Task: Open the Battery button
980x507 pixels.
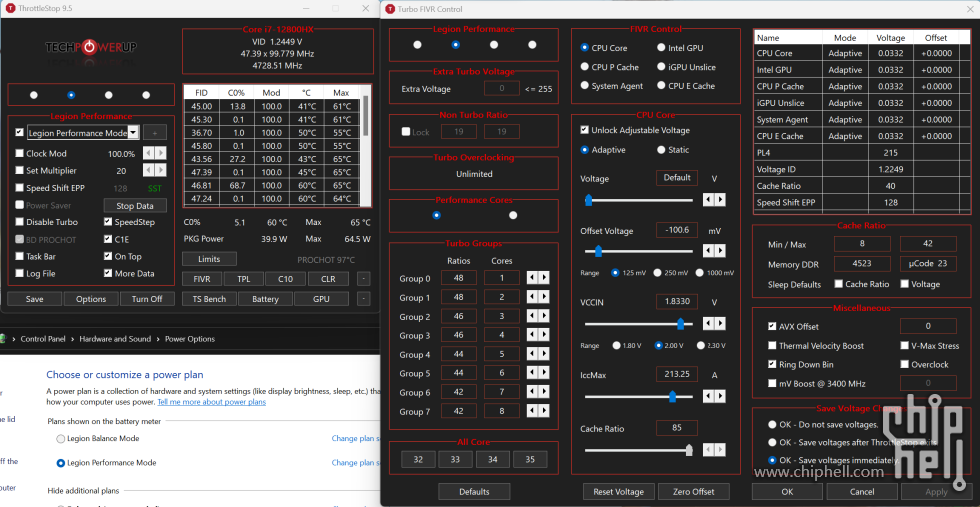Action: click(x=265, y=299)
